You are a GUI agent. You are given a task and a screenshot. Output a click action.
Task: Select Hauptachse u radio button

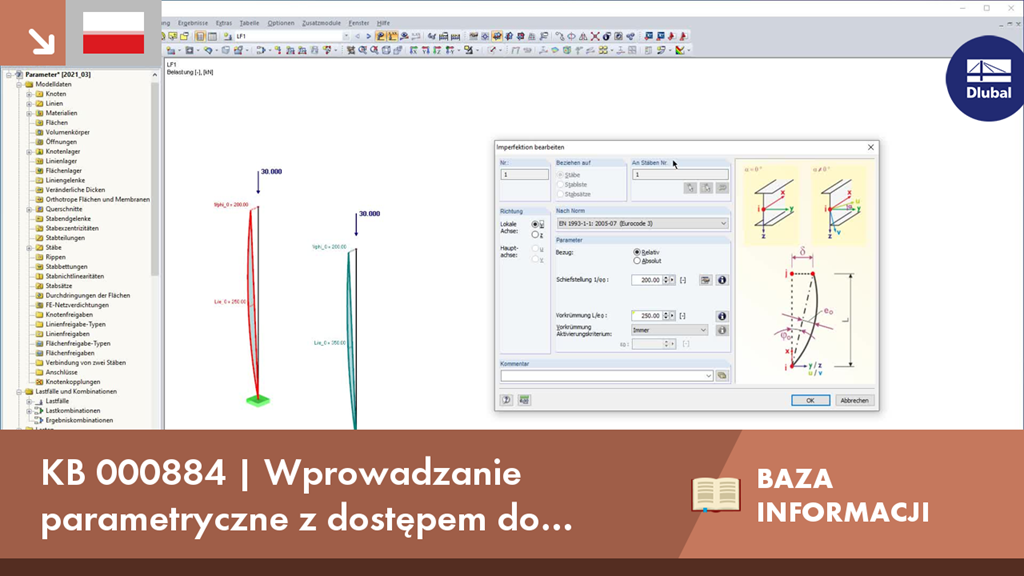[x=535, y=249]
